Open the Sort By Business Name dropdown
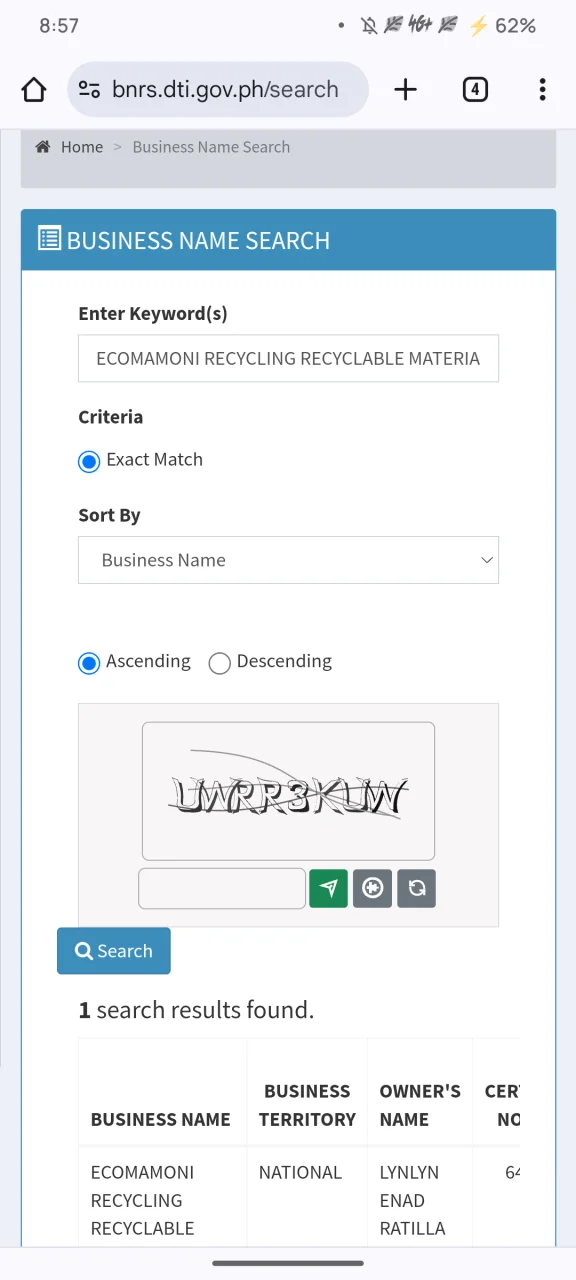 pyautogui.click(x=288, y=560)
